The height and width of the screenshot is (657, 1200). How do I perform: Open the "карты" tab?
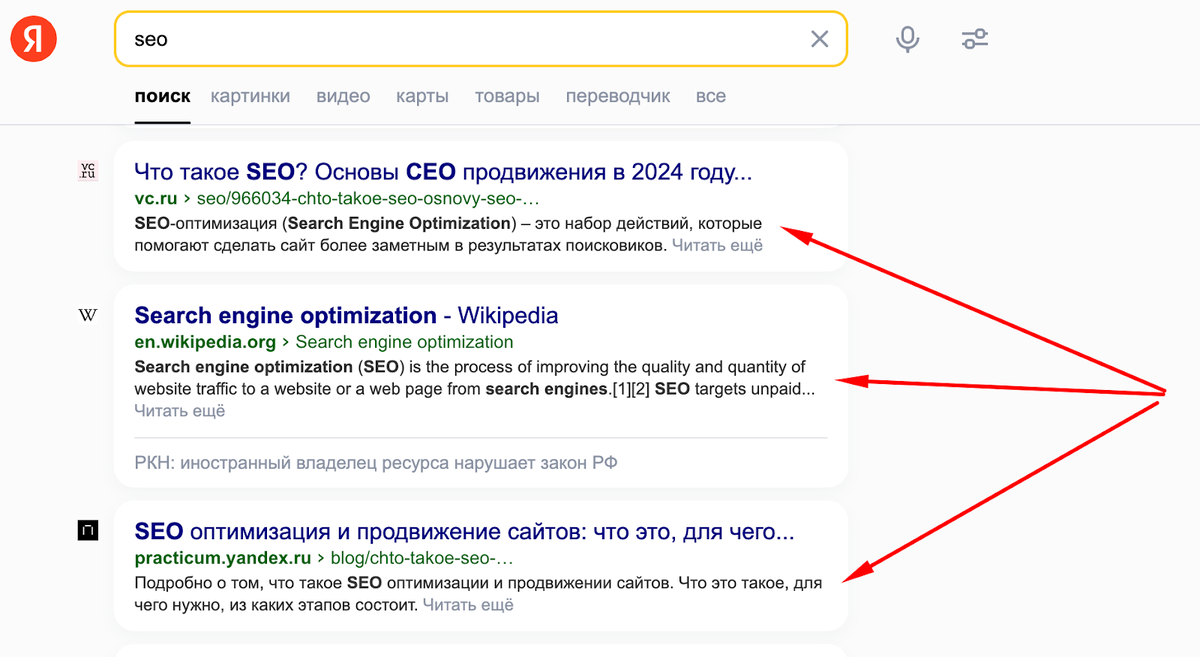(422, 97)
